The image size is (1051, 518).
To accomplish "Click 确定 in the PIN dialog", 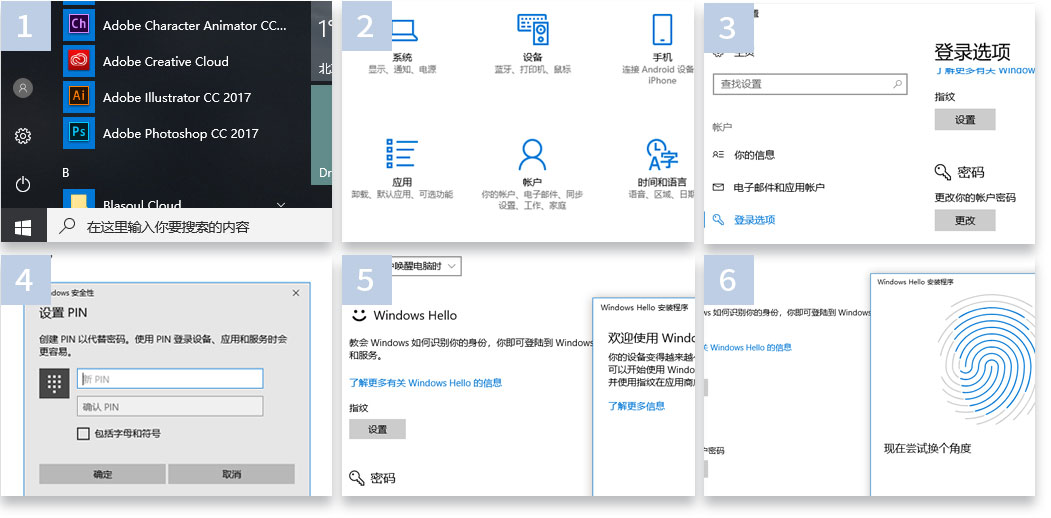I will point(103,474).
